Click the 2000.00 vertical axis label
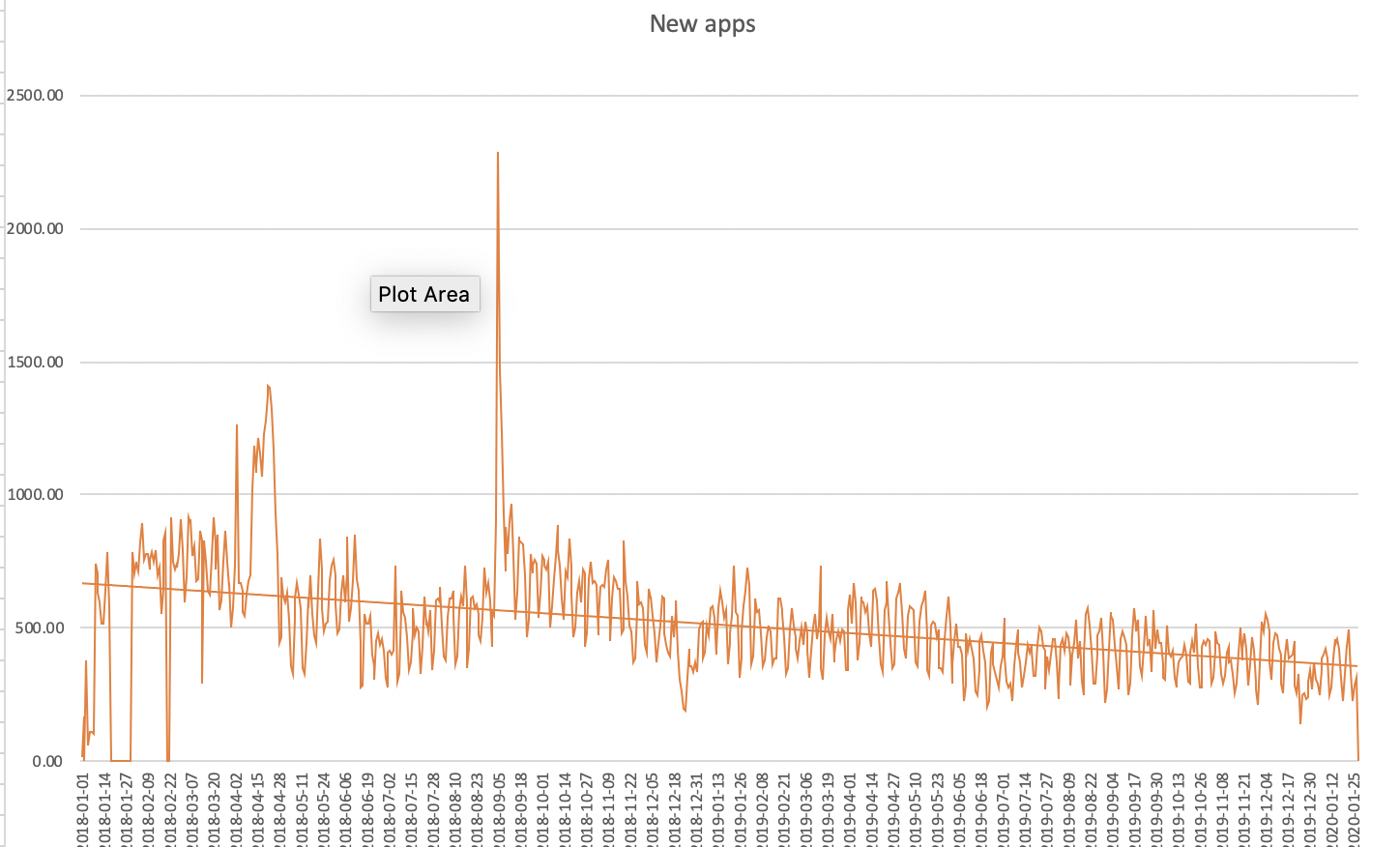This screenshot has width=1400, height=847. pos(36,228)
